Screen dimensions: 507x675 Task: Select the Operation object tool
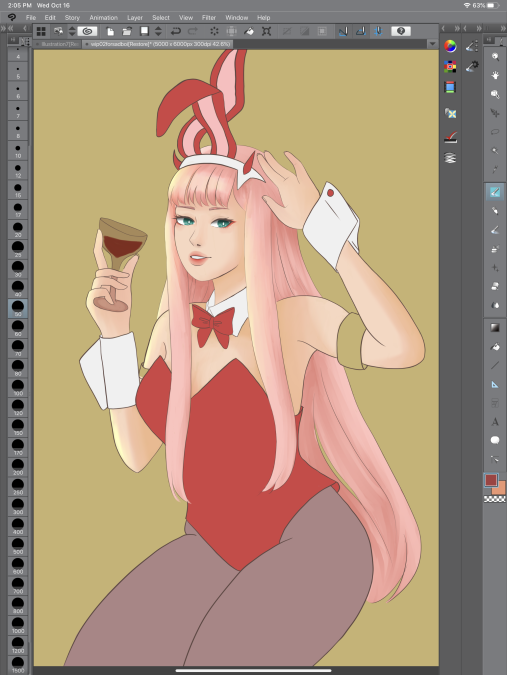click(x=495, y=94)
